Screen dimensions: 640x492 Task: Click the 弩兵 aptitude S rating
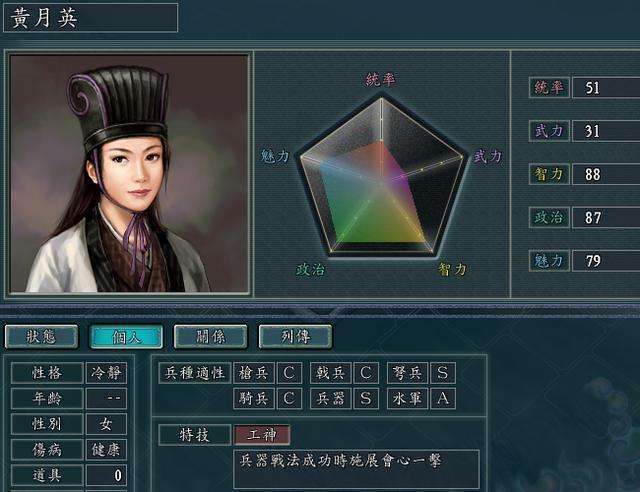coord(443,373)
